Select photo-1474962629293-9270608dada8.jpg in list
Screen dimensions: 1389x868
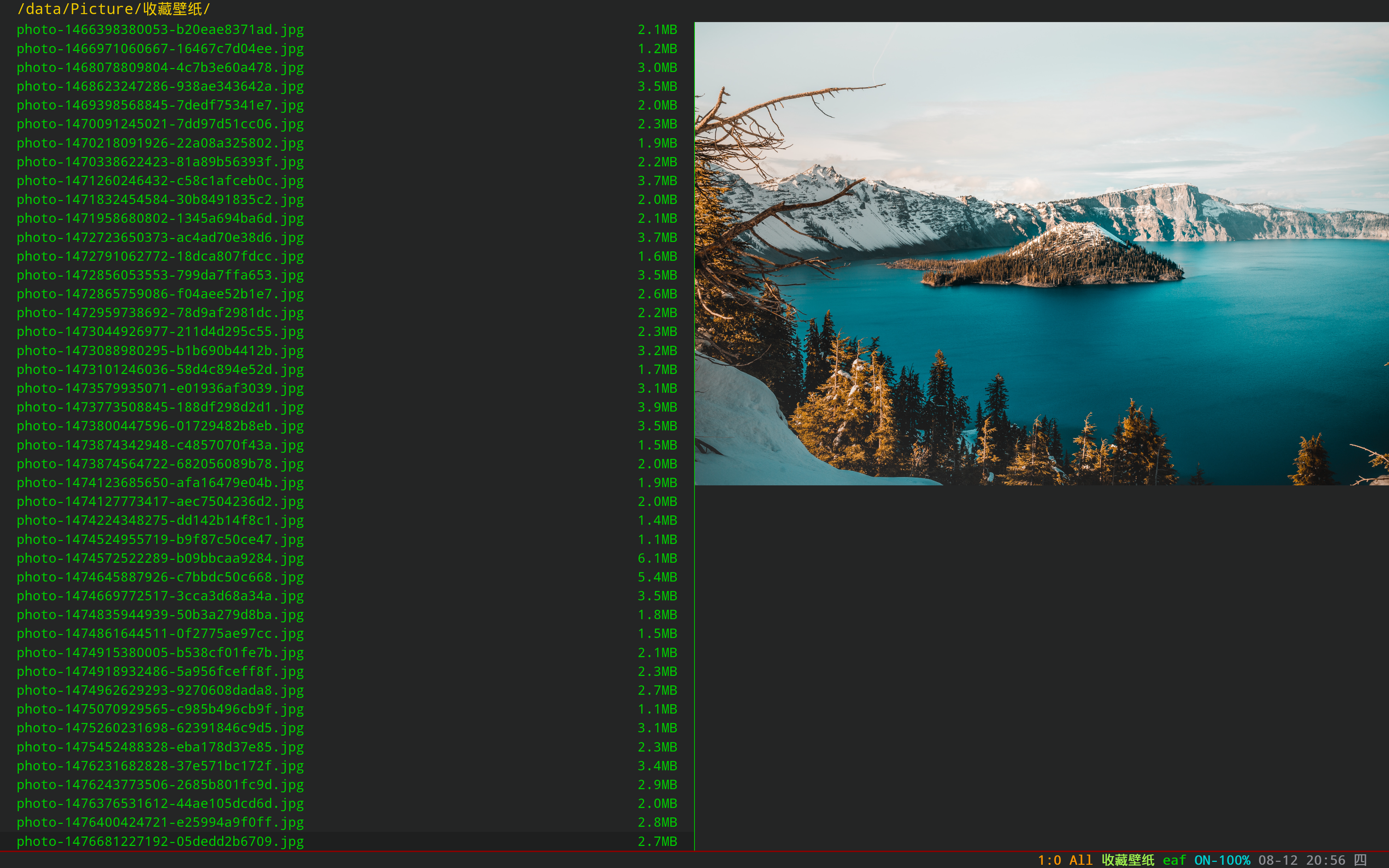coord(160,691)
